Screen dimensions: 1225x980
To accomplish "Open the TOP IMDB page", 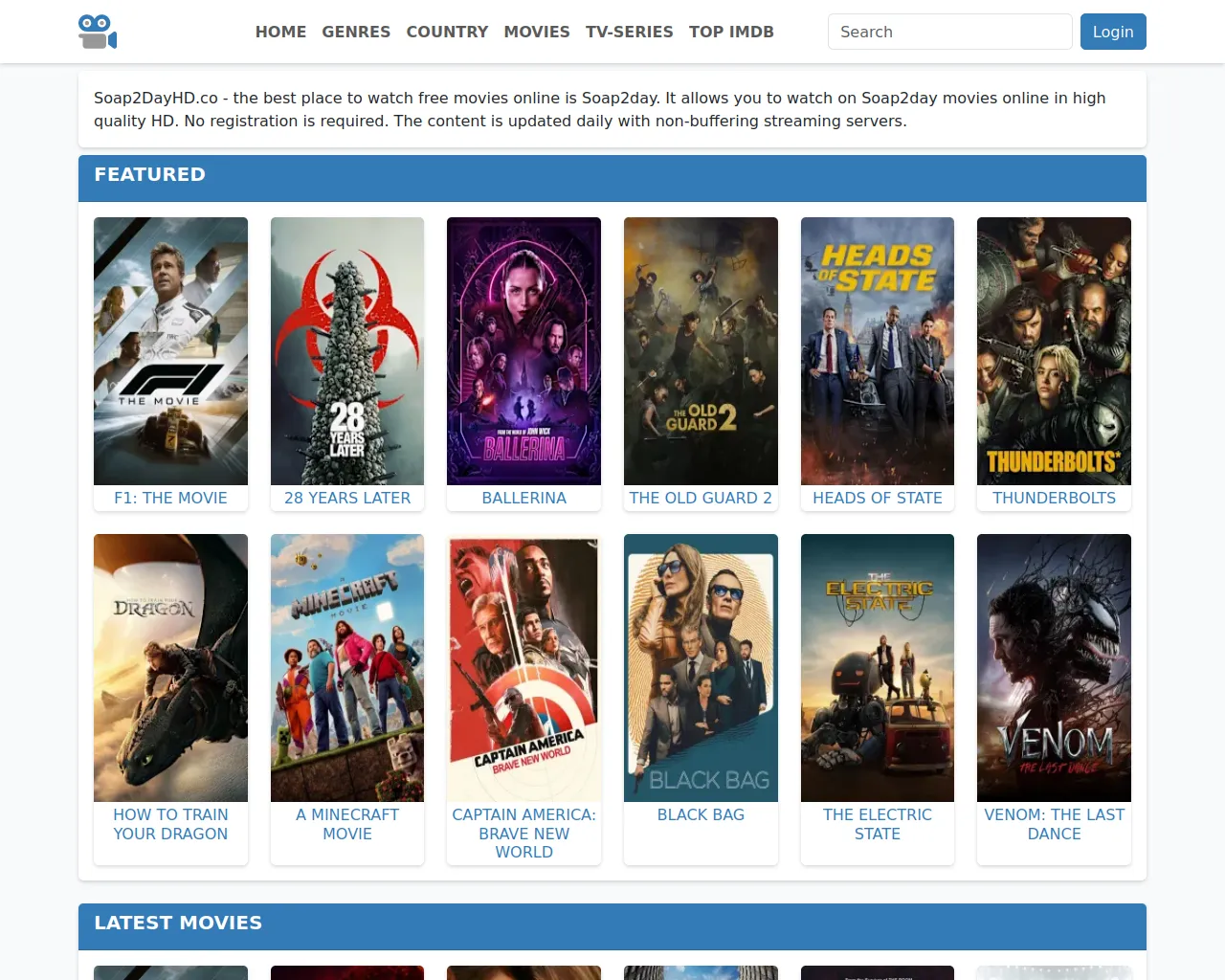I will 731,32.
